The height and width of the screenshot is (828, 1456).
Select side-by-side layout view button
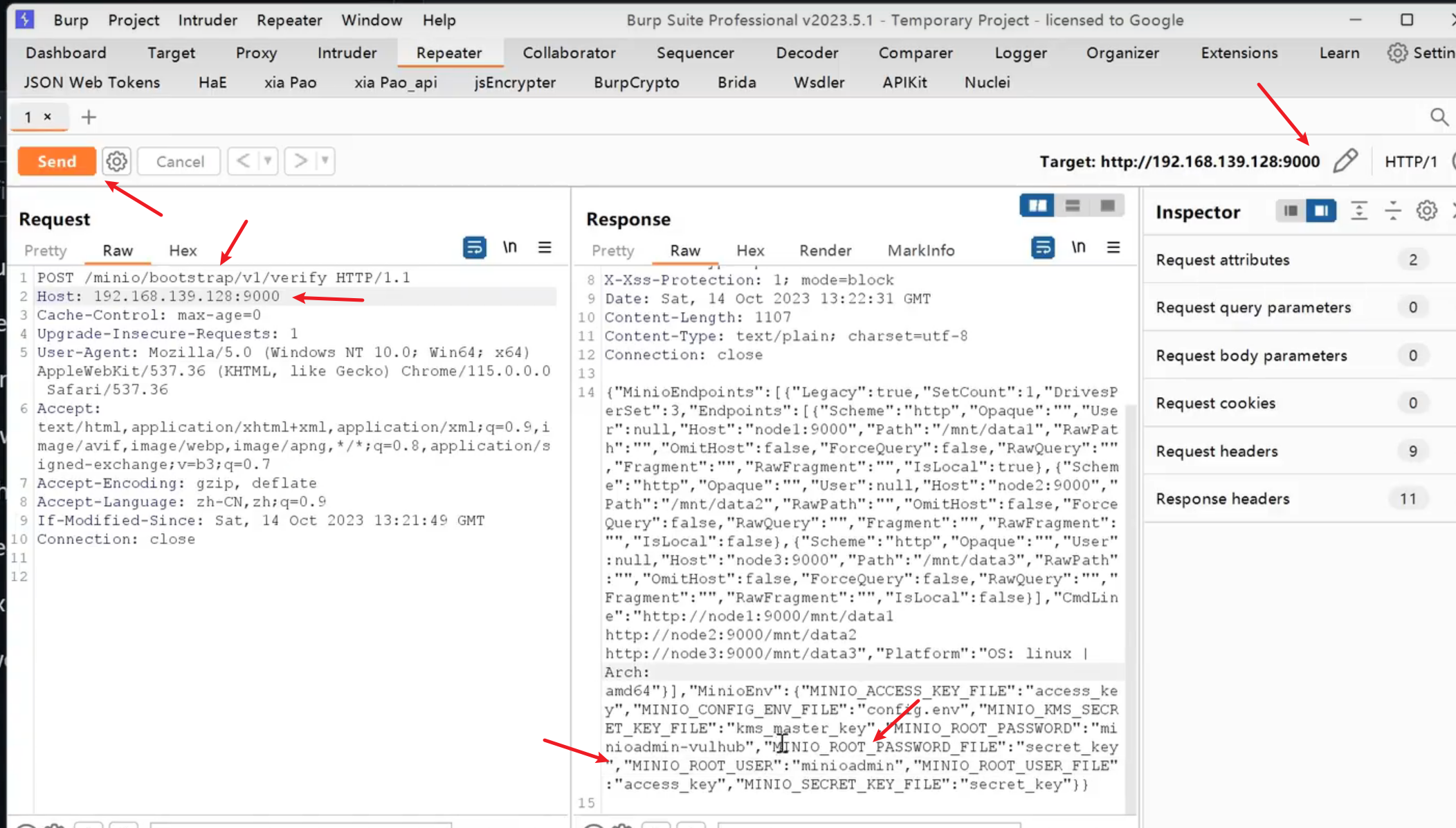click(x=1037, y=205)
